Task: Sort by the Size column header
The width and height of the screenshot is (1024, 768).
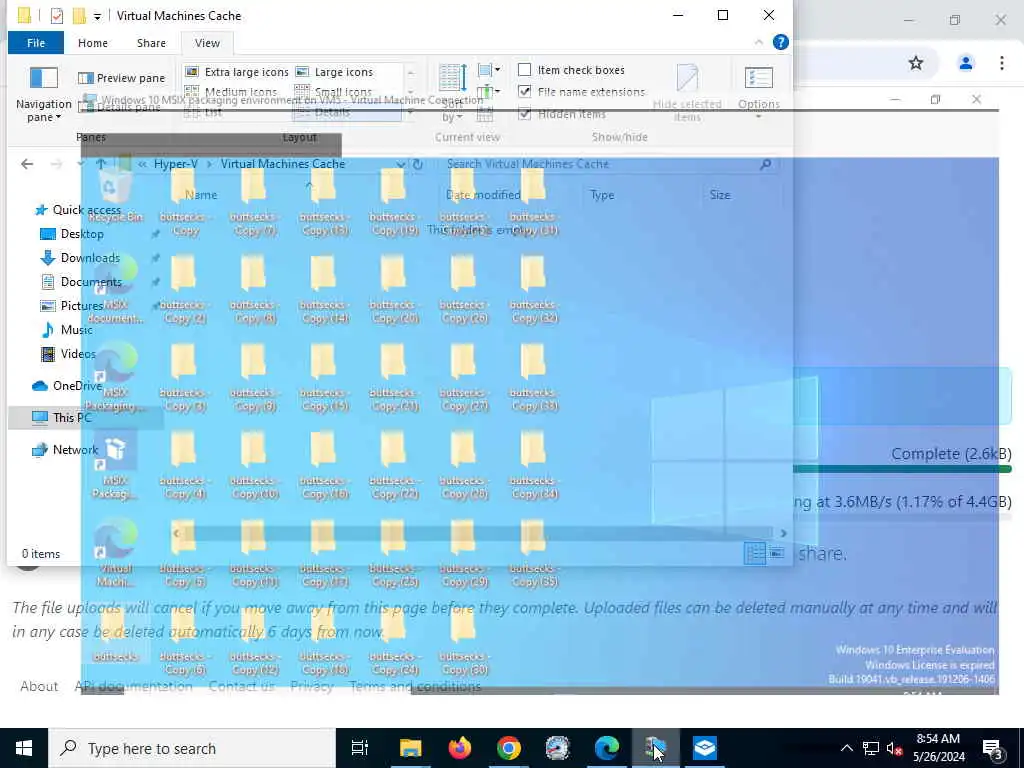Action: [x=720, y=195]
